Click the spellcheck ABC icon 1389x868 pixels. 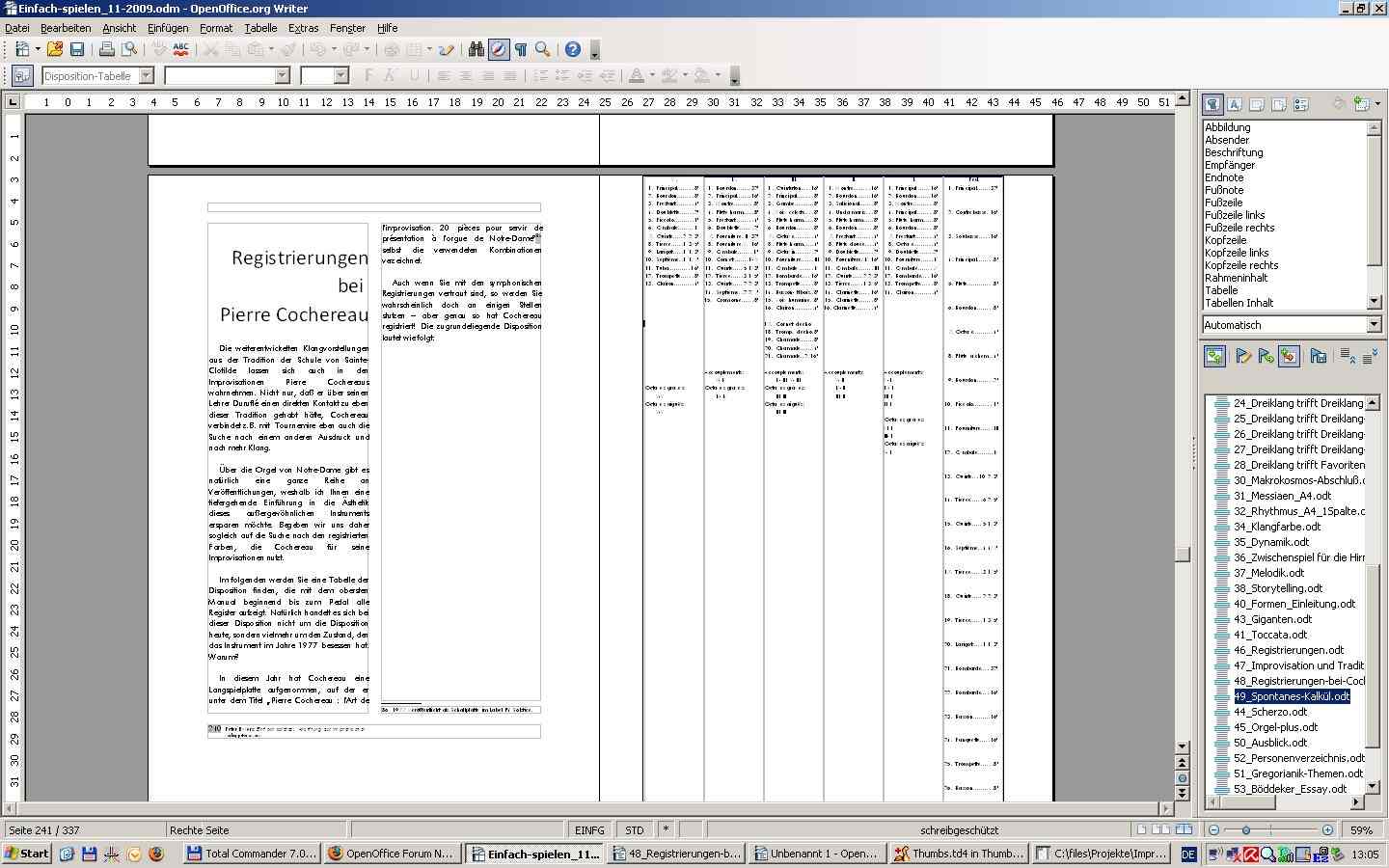pyautogui.click(x=180, y=49)
